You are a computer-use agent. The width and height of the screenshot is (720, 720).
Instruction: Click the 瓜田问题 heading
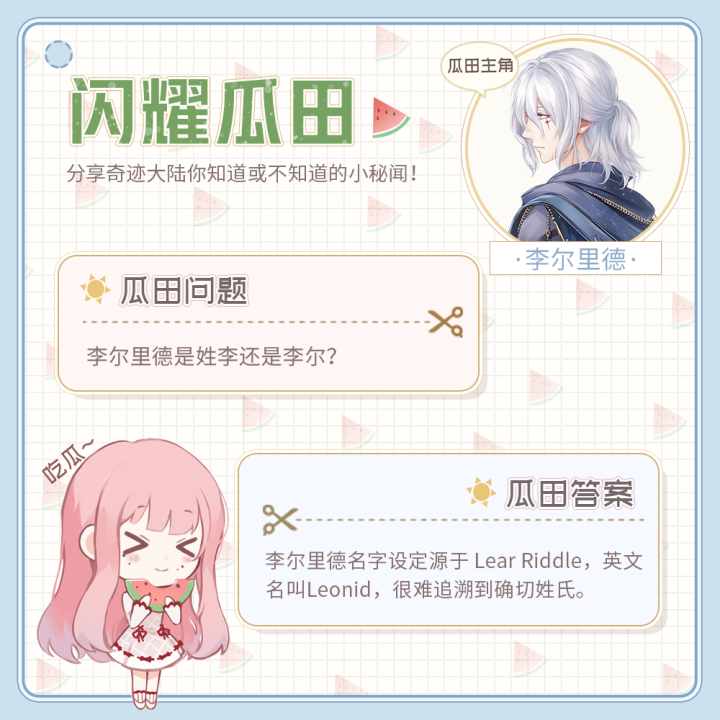click(184, 291)
